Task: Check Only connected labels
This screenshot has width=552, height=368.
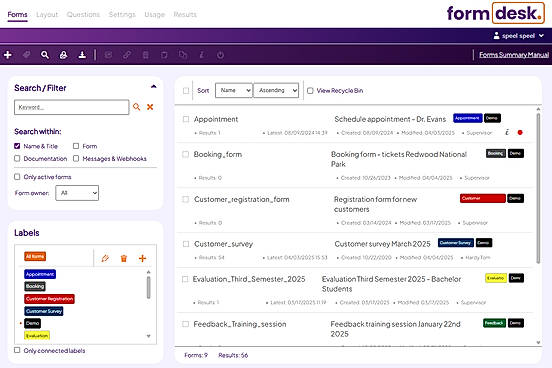Action: (17, 350)
